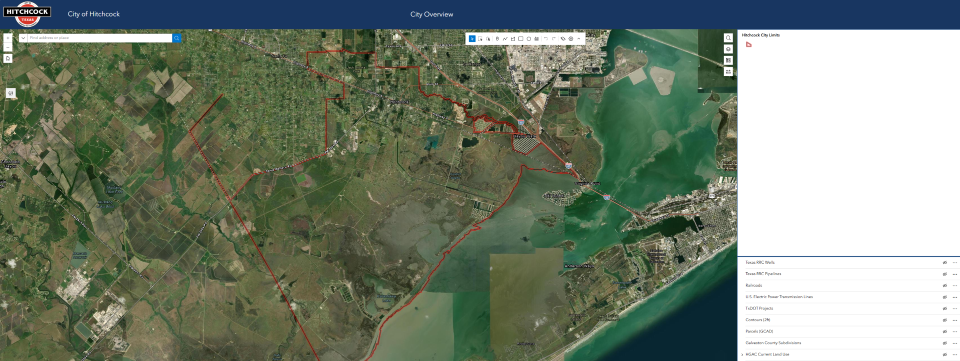Click the City Overview page title
The image size is (960, 361).
[432, 14]
